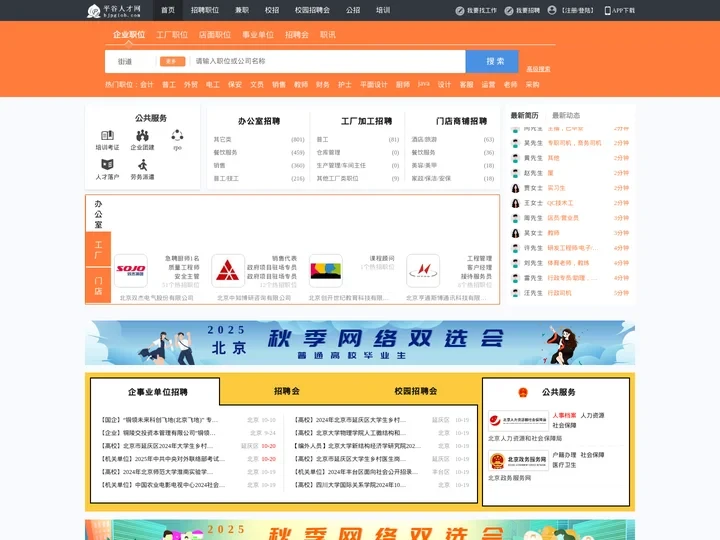Open the 企业团建 service icon
The height and width of the screenshot is (540, 720).
tap(142, 135)
